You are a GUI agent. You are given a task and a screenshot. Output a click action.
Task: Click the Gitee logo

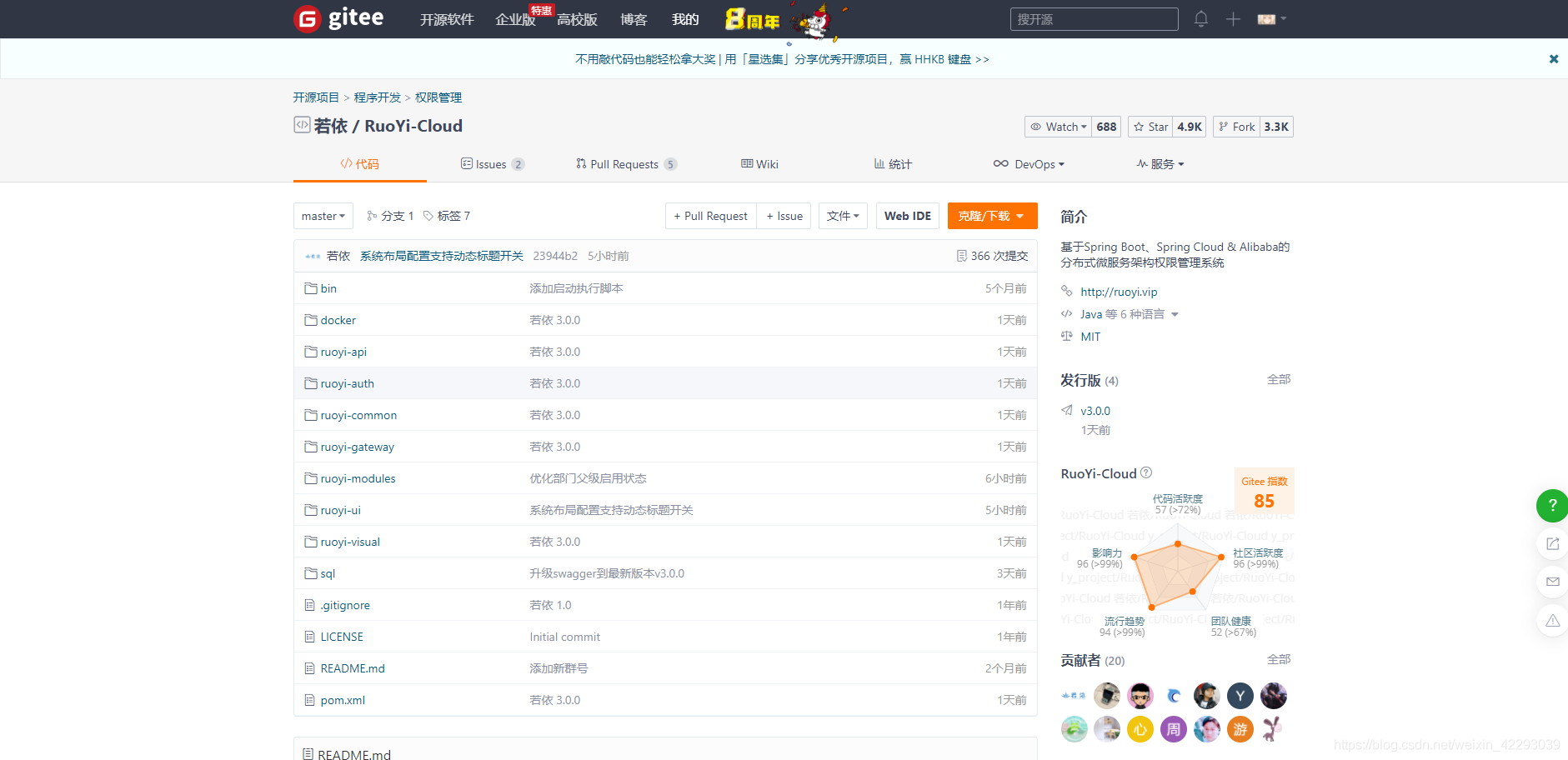338,18
